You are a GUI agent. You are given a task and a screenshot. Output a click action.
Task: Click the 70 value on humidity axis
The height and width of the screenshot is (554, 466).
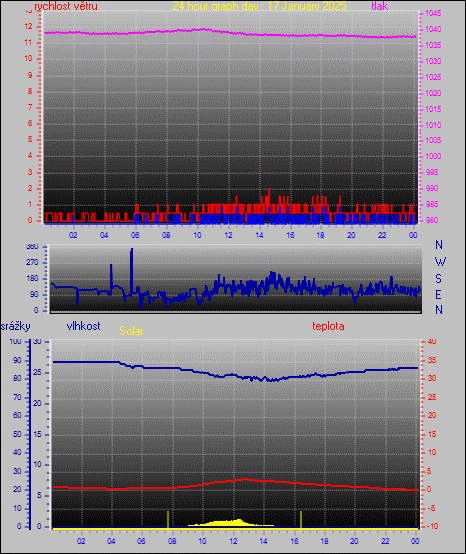click(x=17, y=397)
